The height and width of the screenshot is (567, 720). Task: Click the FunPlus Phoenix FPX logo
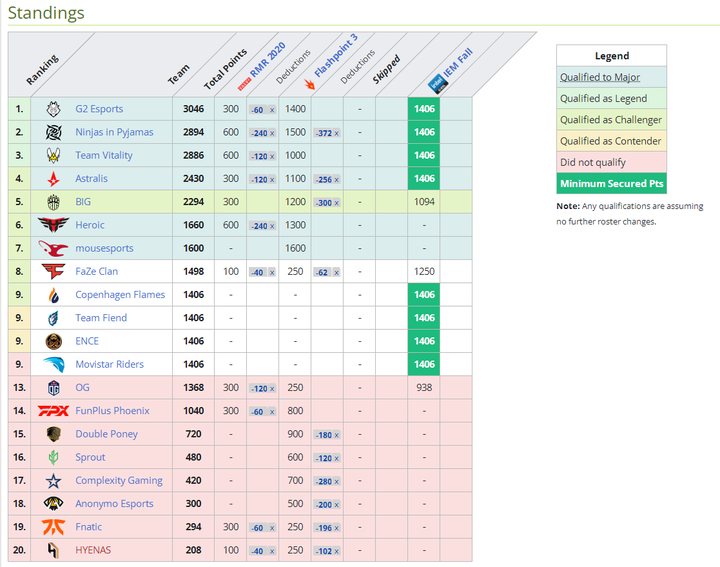pyautogui.click(x=54, y=411)
